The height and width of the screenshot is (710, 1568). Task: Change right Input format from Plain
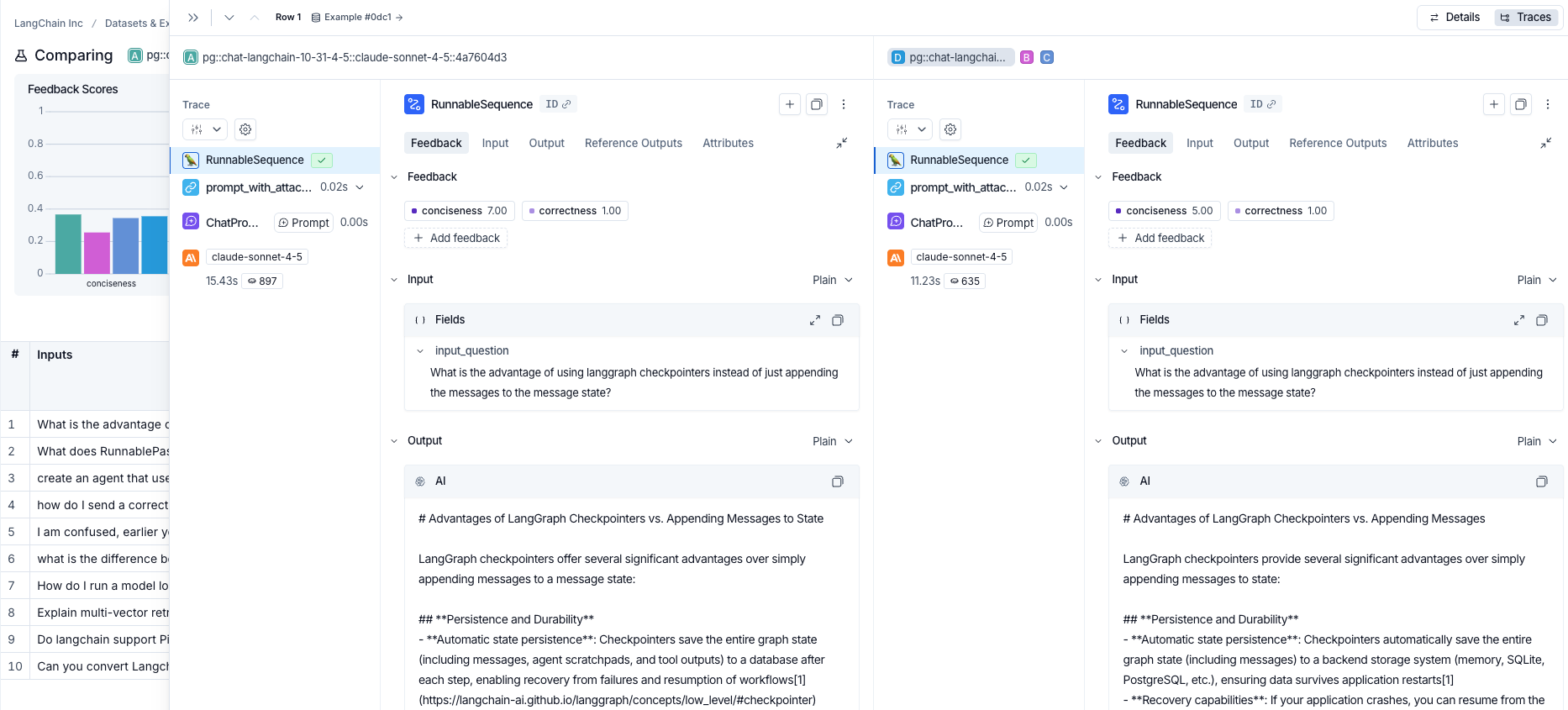coord(1537,280)
